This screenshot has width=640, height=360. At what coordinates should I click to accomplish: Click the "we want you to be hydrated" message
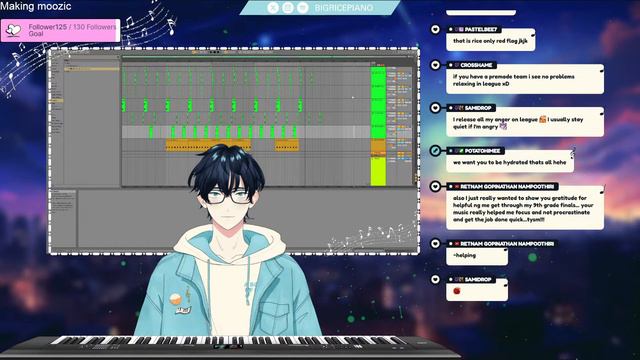click(509, 162)
